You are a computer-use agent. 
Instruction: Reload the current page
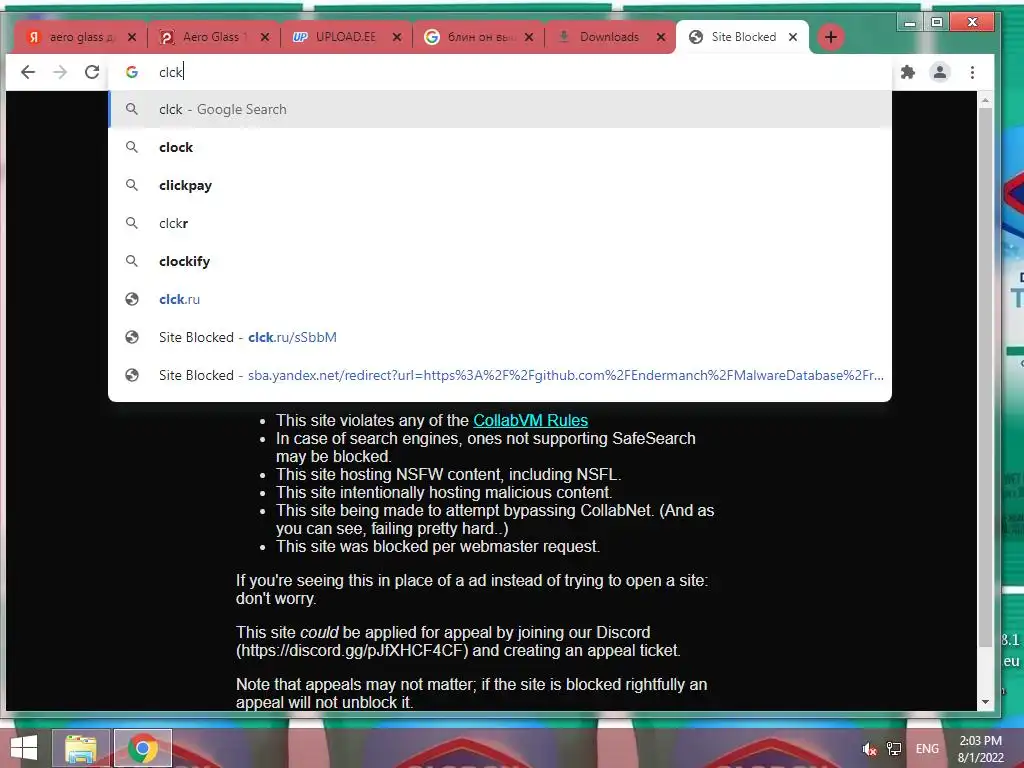pos(92,72)
